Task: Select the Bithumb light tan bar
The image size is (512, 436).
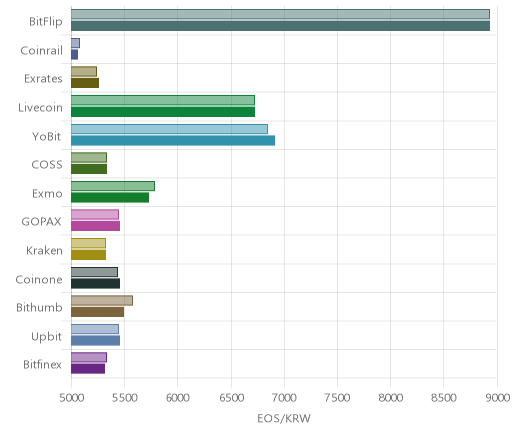Action: coord(102,301)
